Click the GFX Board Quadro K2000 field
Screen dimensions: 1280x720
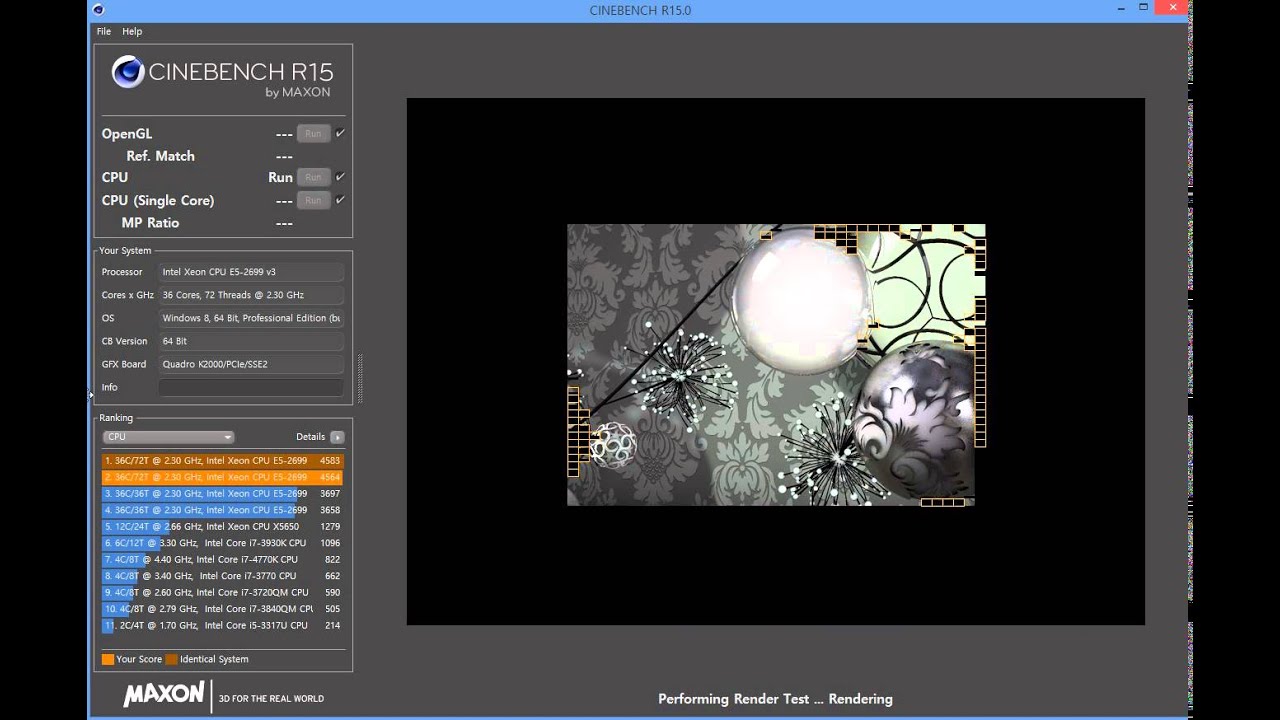click(x=251, y=364)
